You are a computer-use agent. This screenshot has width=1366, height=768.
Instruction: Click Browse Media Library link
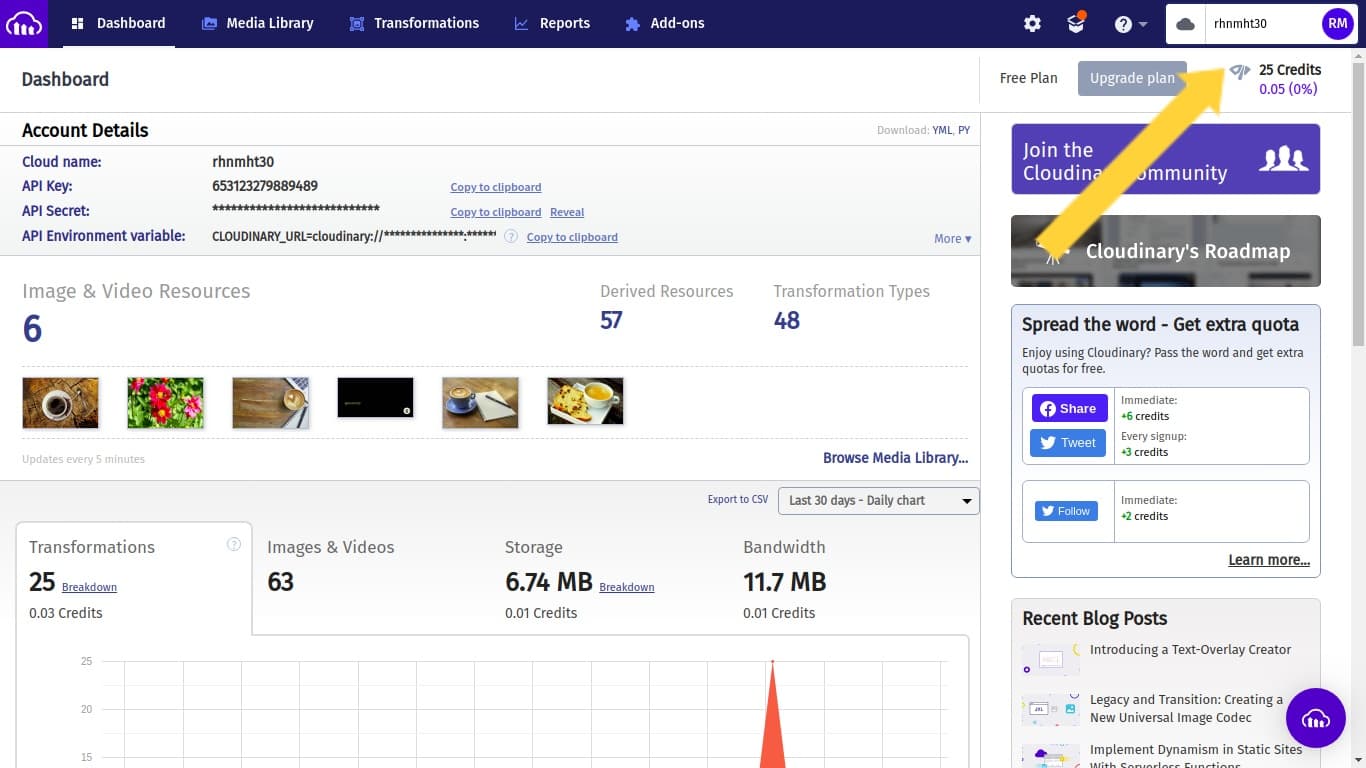pyautogui.click(x=895, y=457)
